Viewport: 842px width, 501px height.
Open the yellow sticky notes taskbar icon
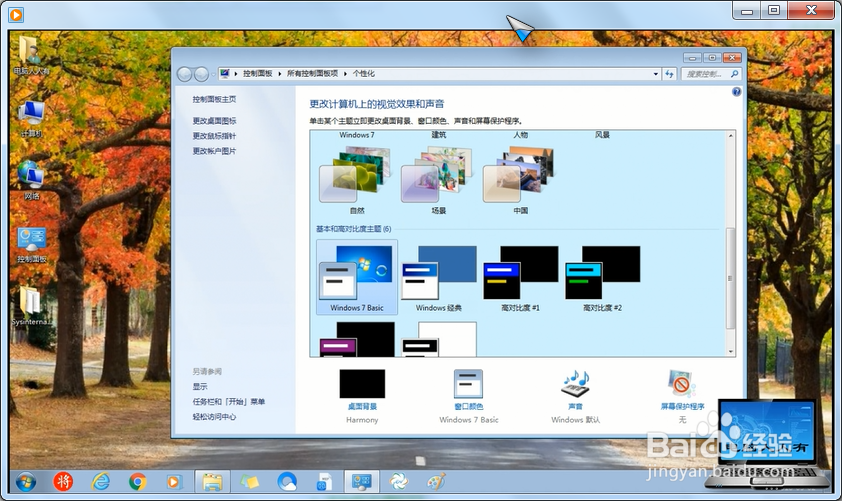[x=249, y=482]
